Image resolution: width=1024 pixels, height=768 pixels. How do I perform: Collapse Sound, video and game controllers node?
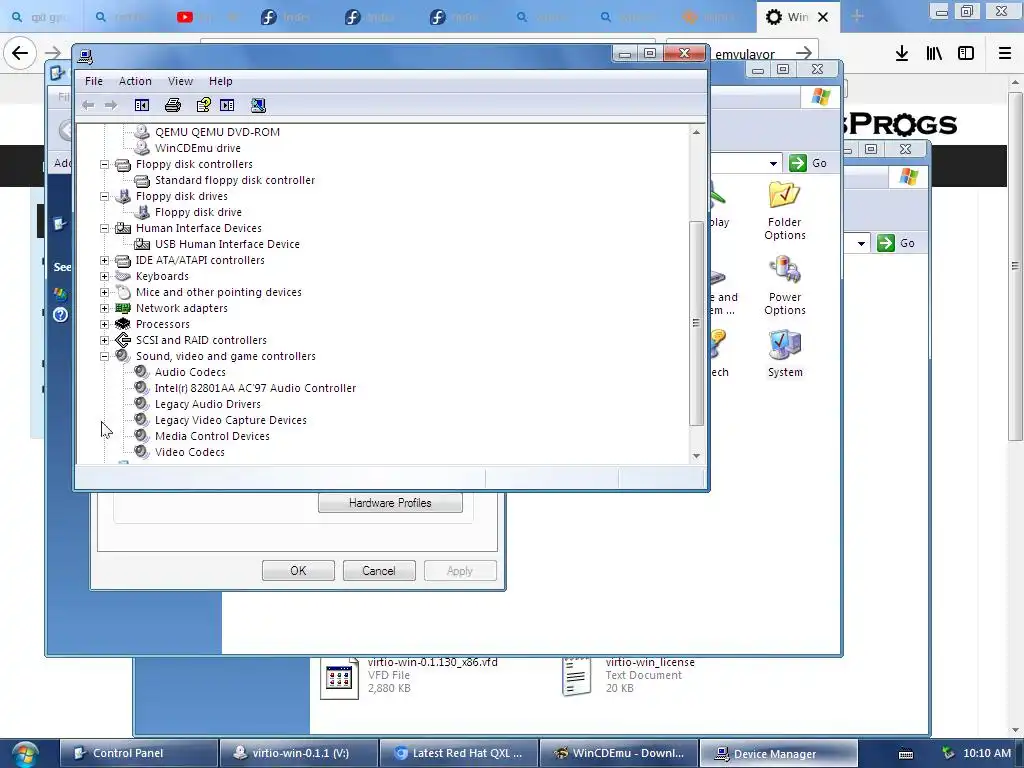pyautogui.click(x=104, y=357)
